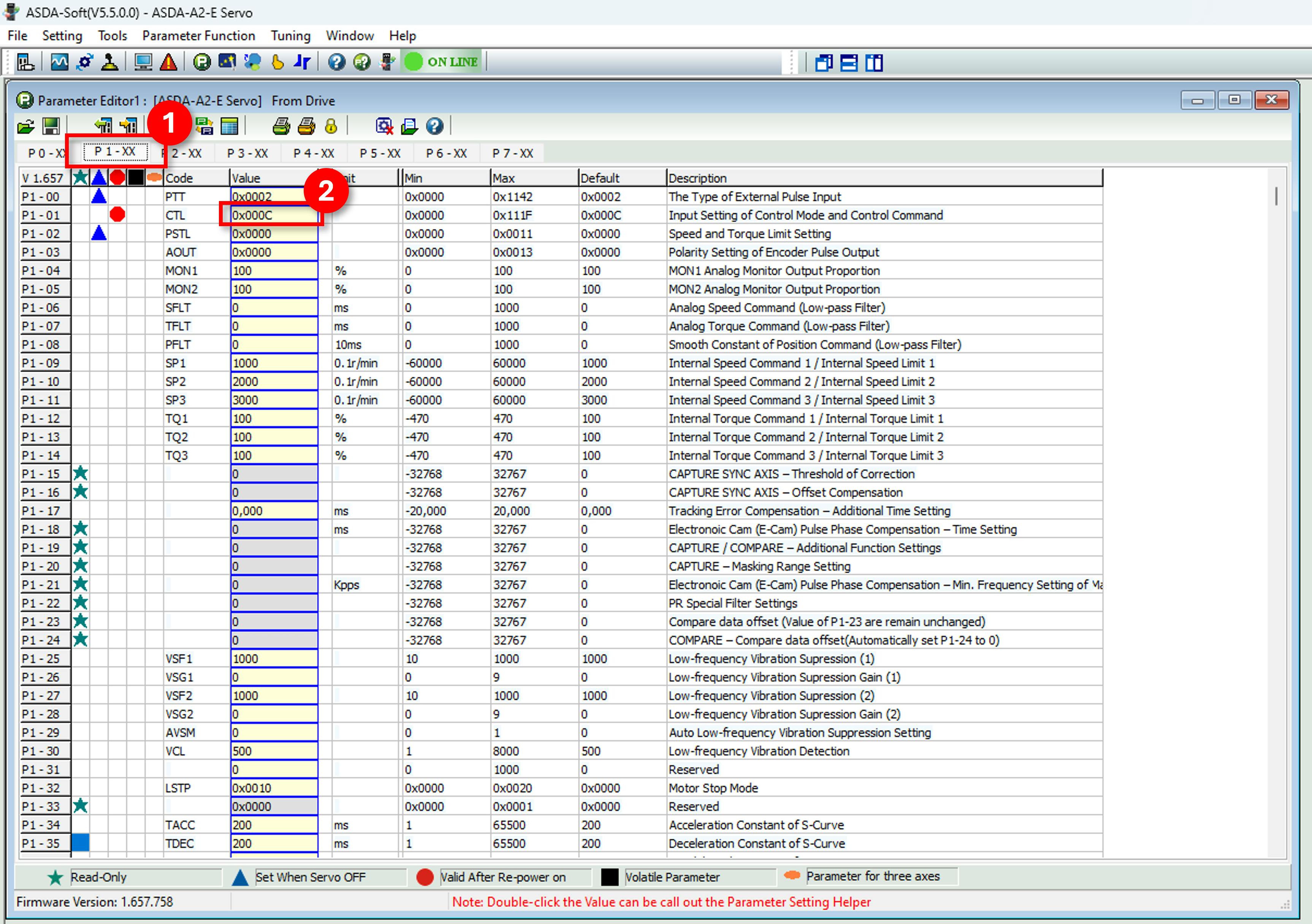Open the green parameter help icon
1312x924 pixels.
click(x=362, y=62)
